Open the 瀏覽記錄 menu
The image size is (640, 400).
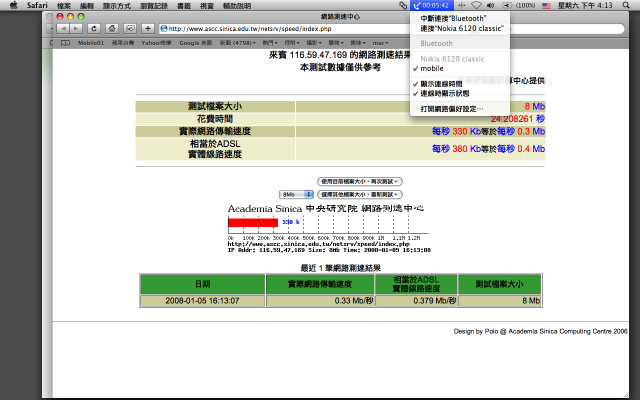153,6
